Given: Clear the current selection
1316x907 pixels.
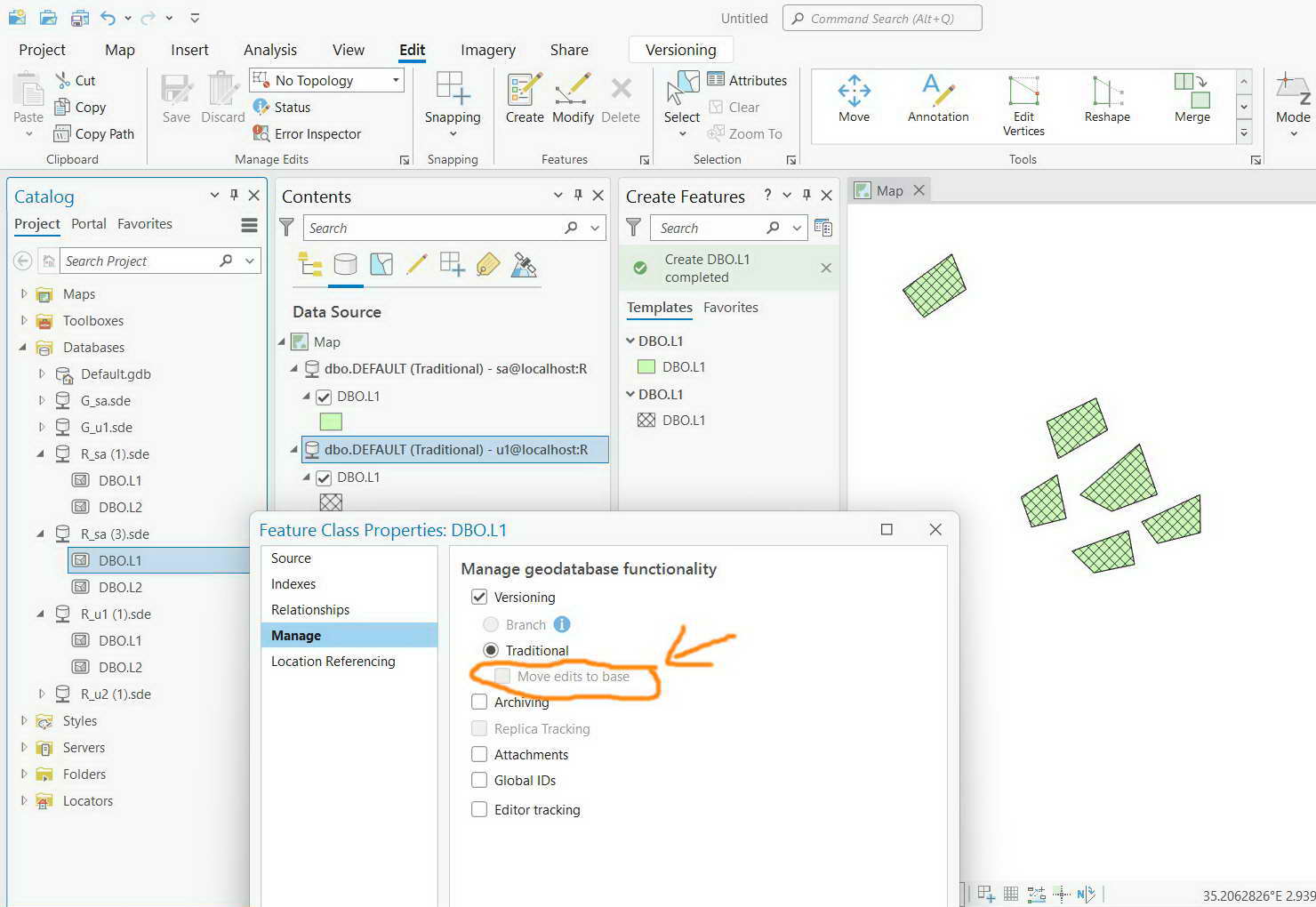Looking at the screenshot, I should point(736,107).
